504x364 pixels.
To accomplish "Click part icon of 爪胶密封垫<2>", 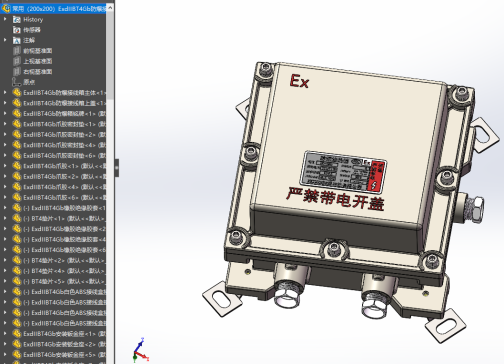I will [17, 135].
